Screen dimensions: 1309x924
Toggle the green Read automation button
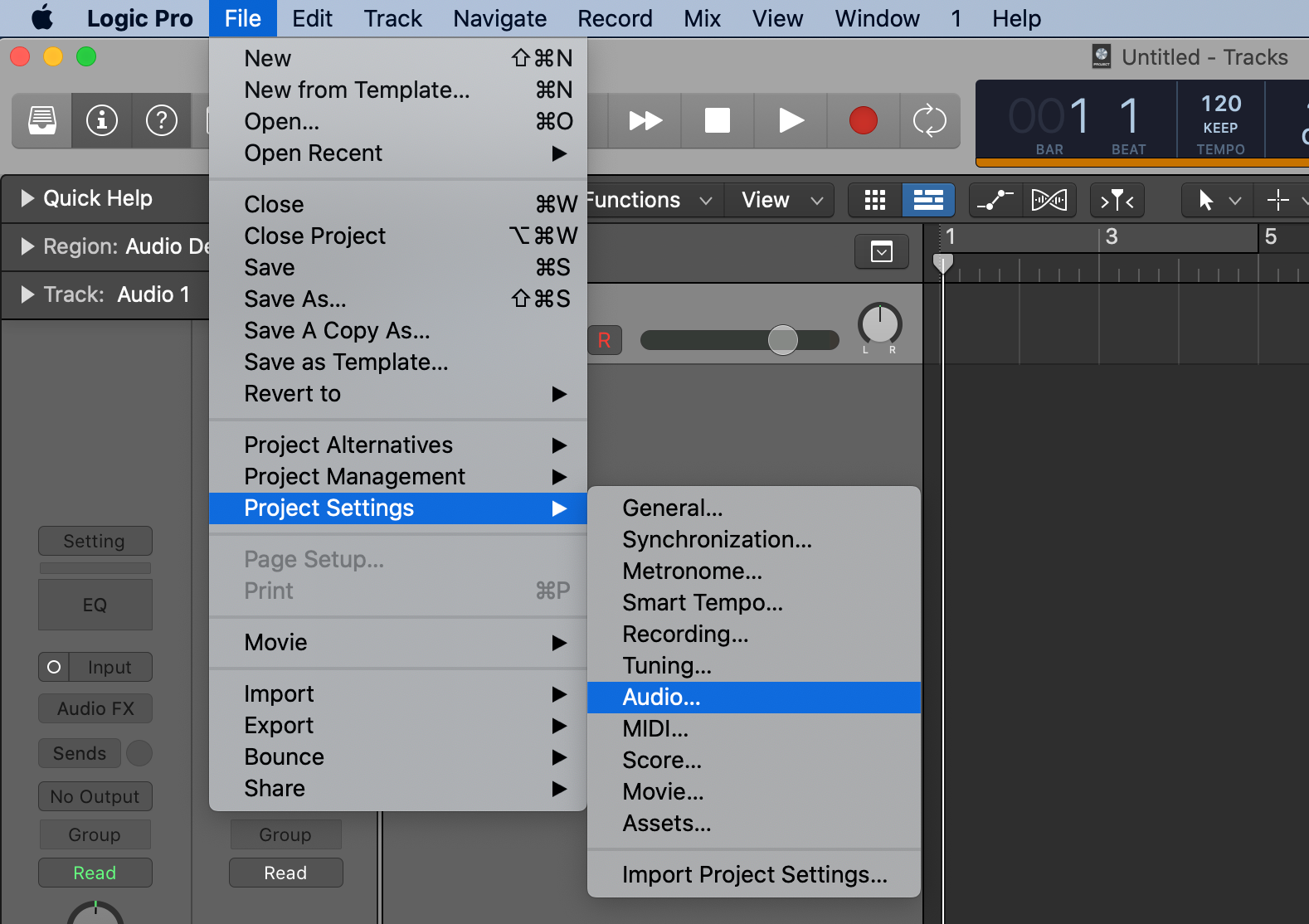tap(95, 873)
